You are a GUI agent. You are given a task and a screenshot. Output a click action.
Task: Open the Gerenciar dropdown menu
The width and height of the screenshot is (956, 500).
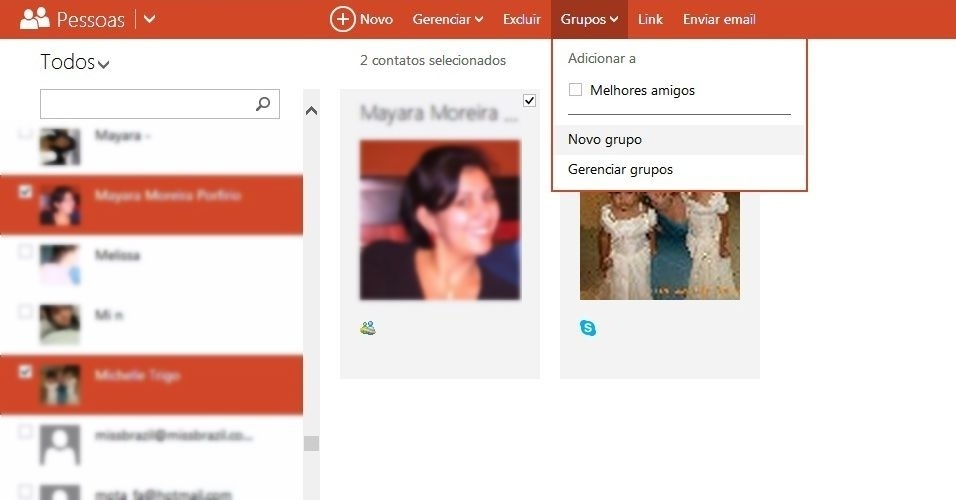click(448, 19)
